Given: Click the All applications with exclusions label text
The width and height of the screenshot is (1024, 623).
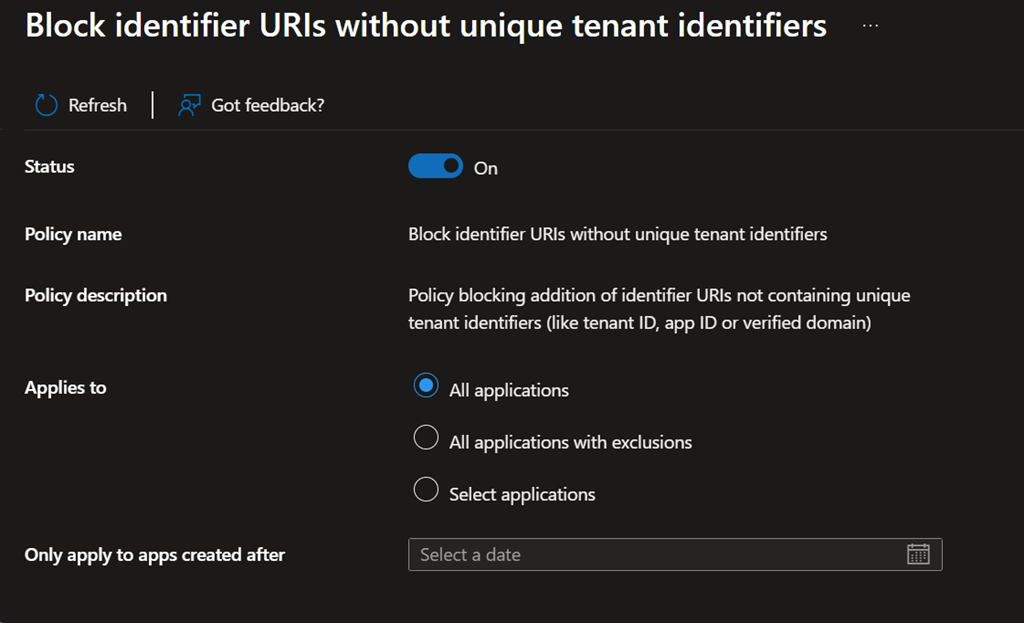Looking at the screenshot, I should [x=570, y=442].
